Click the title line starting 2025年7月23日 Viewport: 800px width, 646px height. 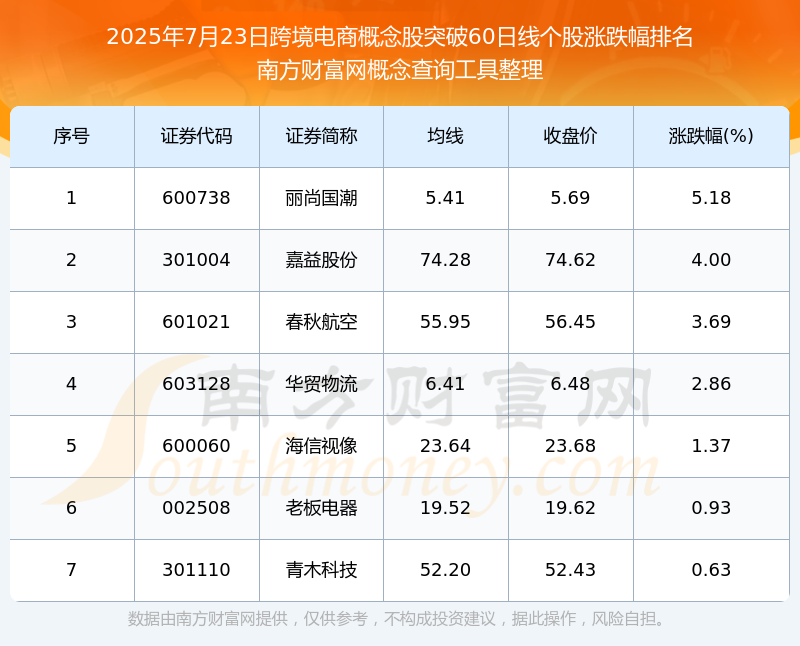400,37
